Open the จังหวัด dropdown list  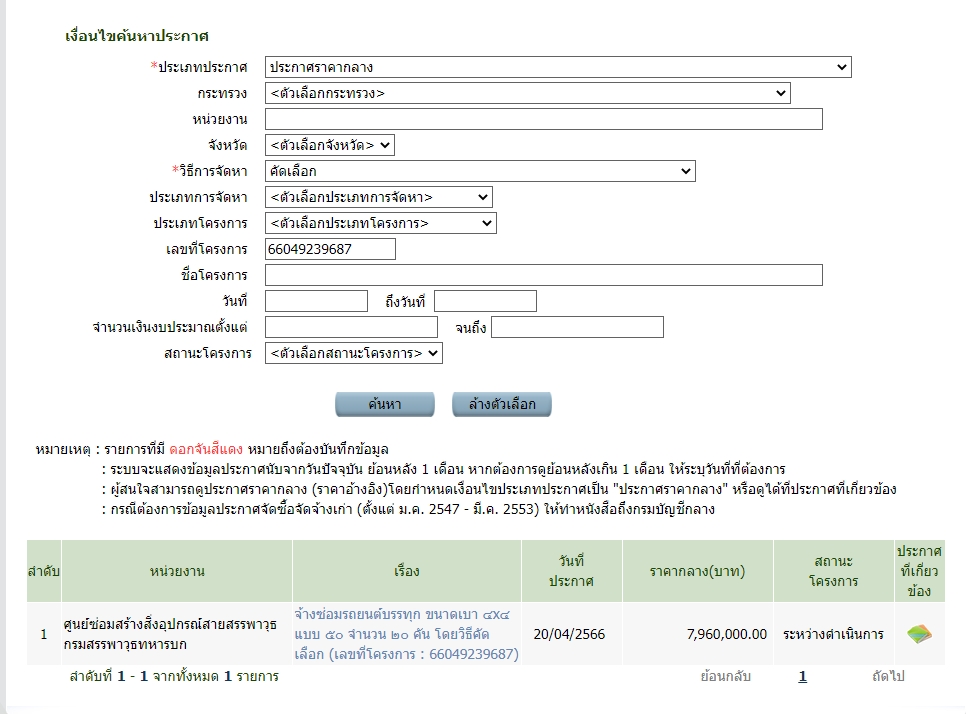tap(330, 145)
